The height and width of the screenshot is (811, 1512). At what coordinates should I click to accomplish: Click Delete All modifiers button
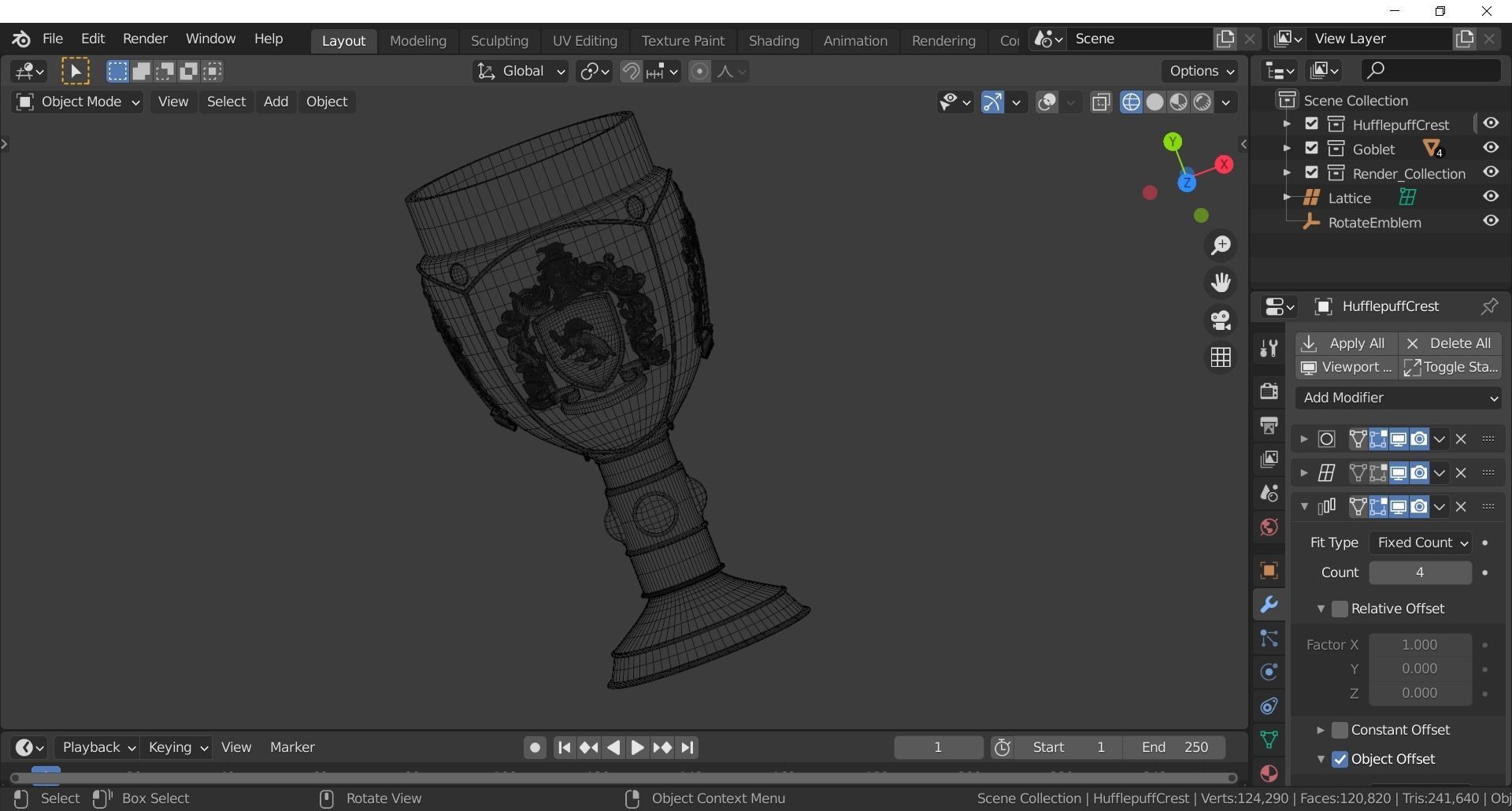tap(1450, 343)
